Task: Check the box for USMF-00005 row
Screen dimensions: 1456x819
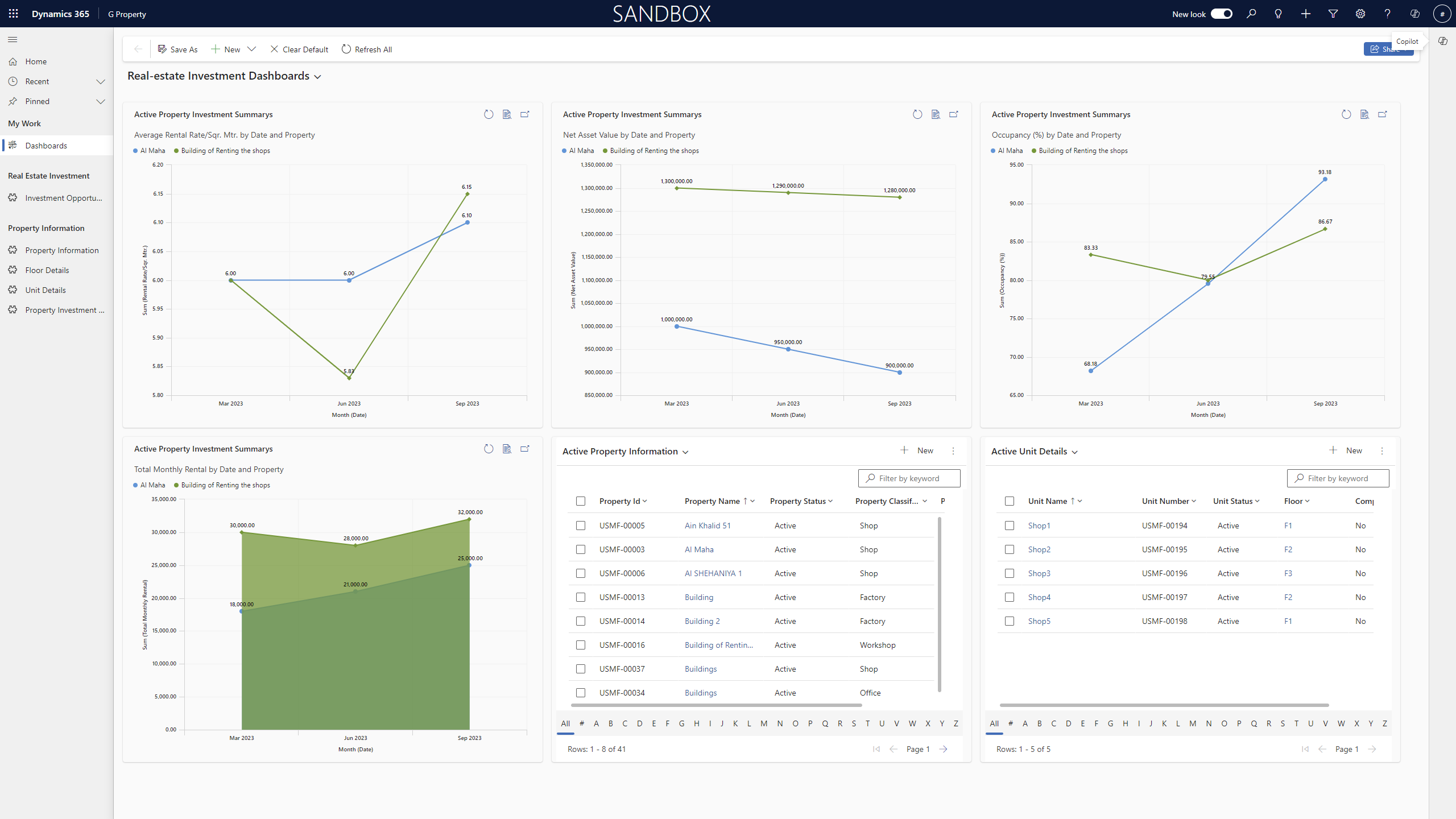Action: 581,526
